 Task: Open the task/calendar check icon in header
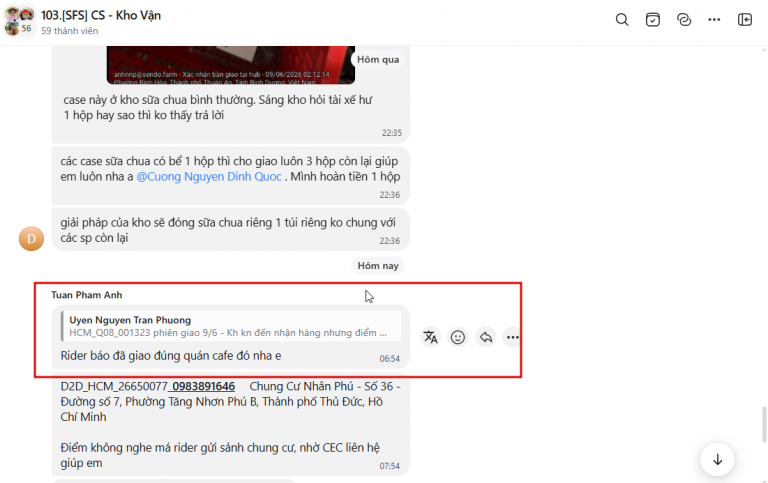(x=652, y=20)
